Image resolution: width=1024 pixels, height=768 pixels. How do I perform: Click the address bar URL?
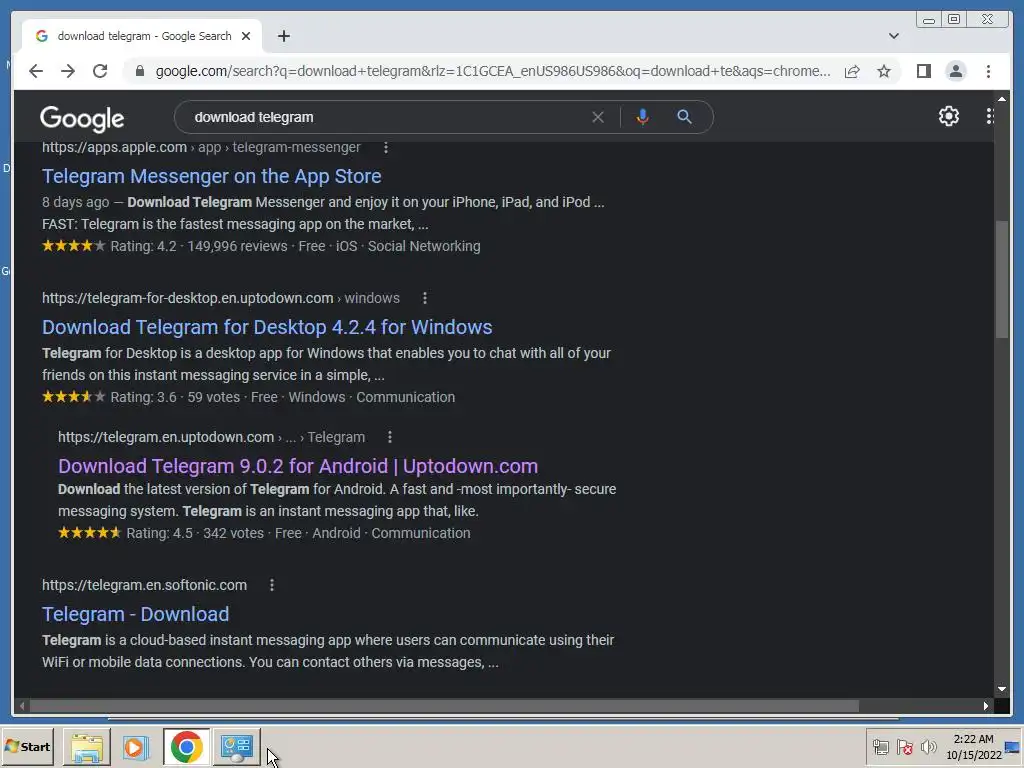tap(493, 71)
